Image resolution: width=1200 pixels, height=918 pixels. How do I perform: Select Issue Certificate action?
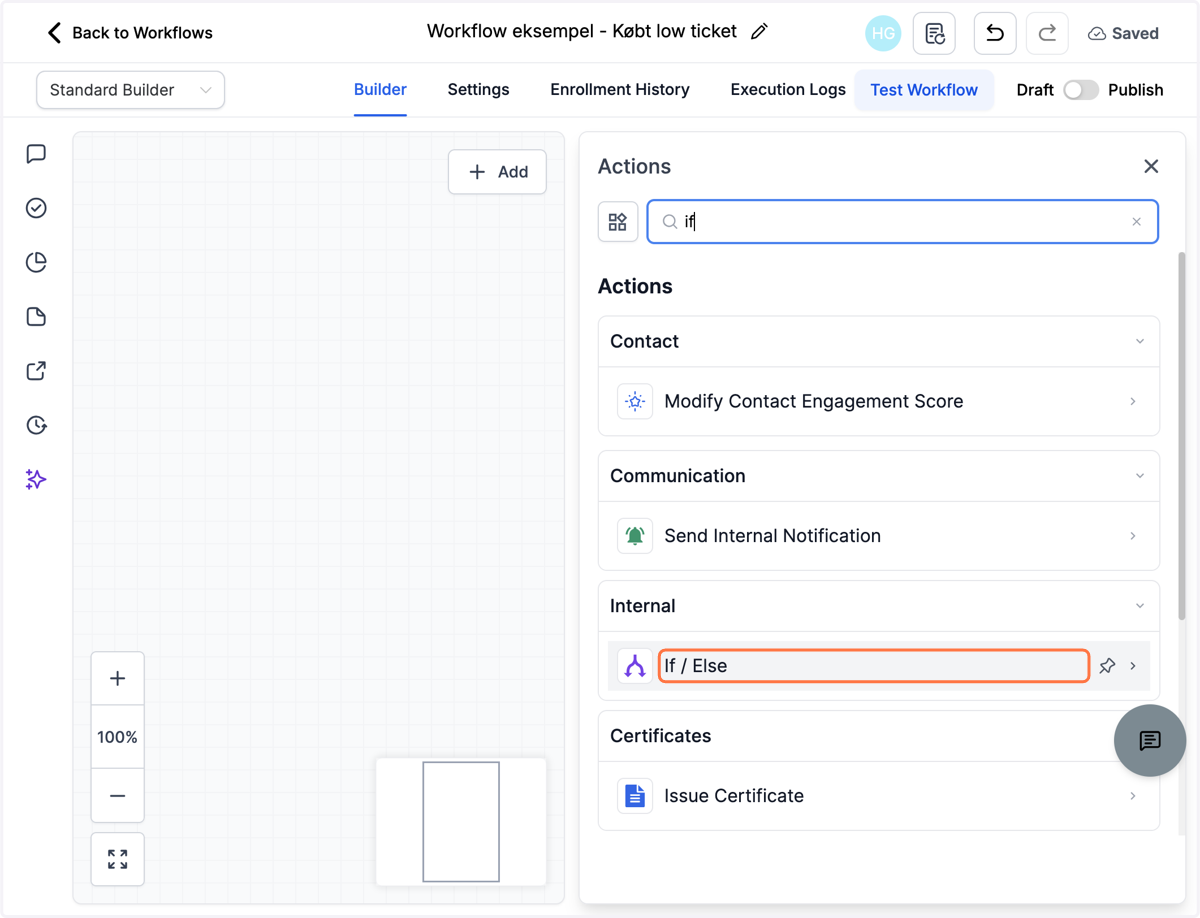click(879, 796)
